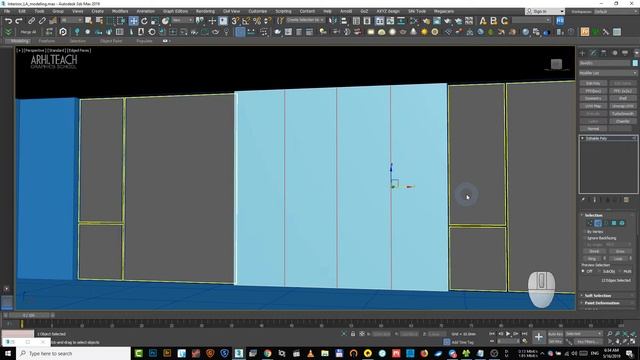The image size is (640, 360).
Task: Toggle the Selection Lock padlock icon
Action: pyautogui.click(x=353, y=334)
